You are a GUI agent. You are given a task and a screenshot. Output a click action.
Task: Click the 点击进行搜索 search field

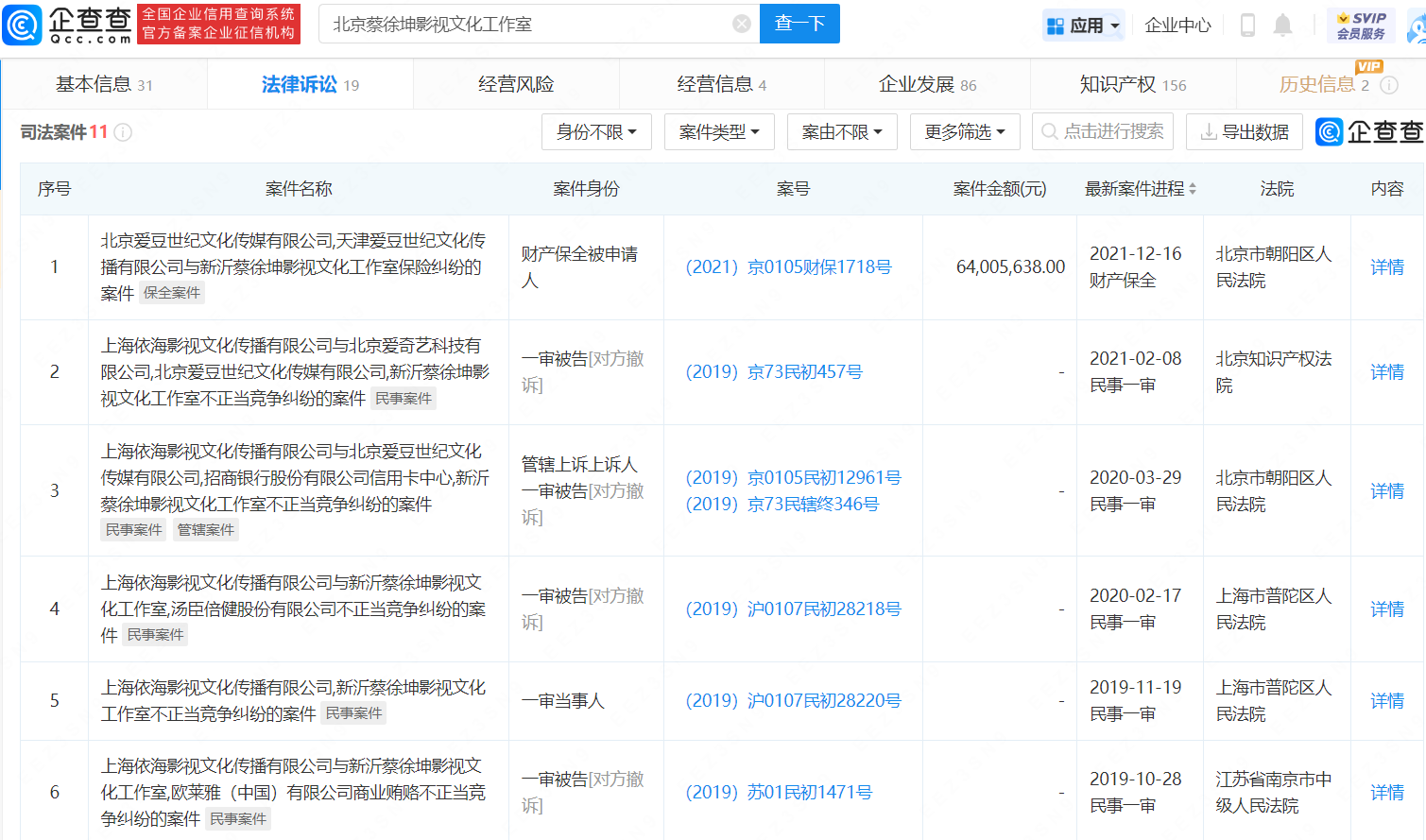1103,132
